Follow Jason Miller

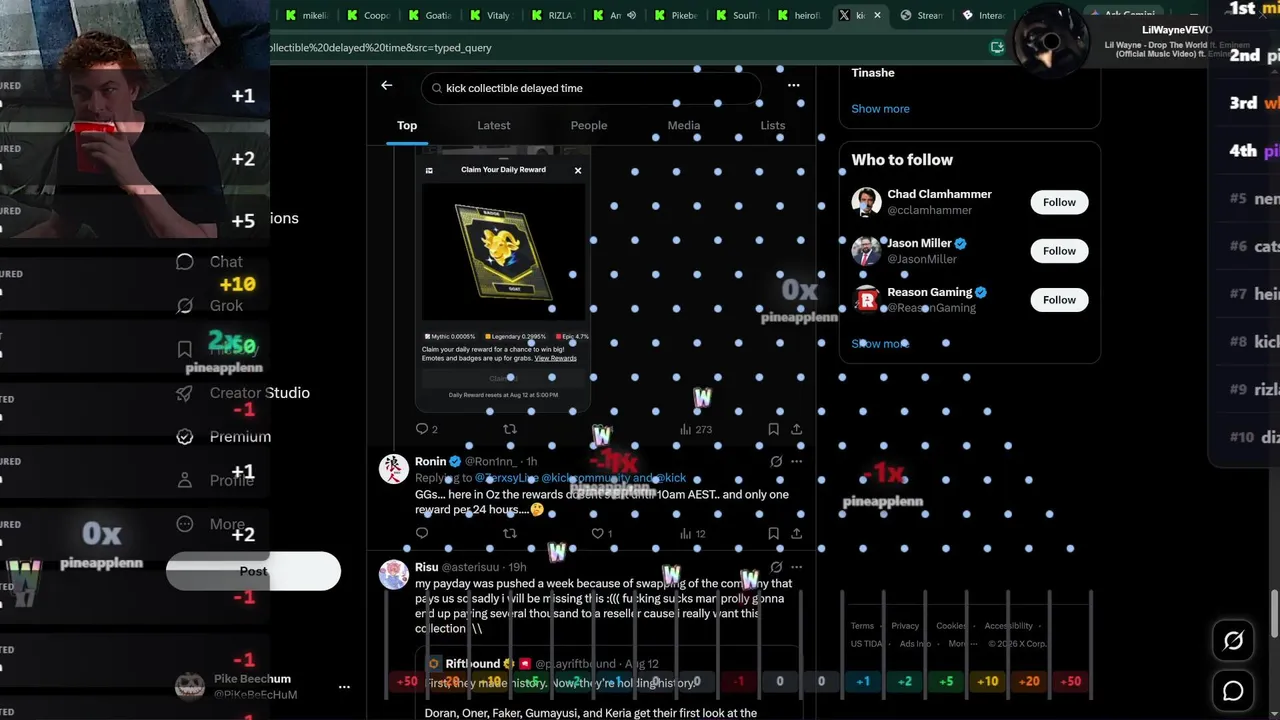[1059, 251]
